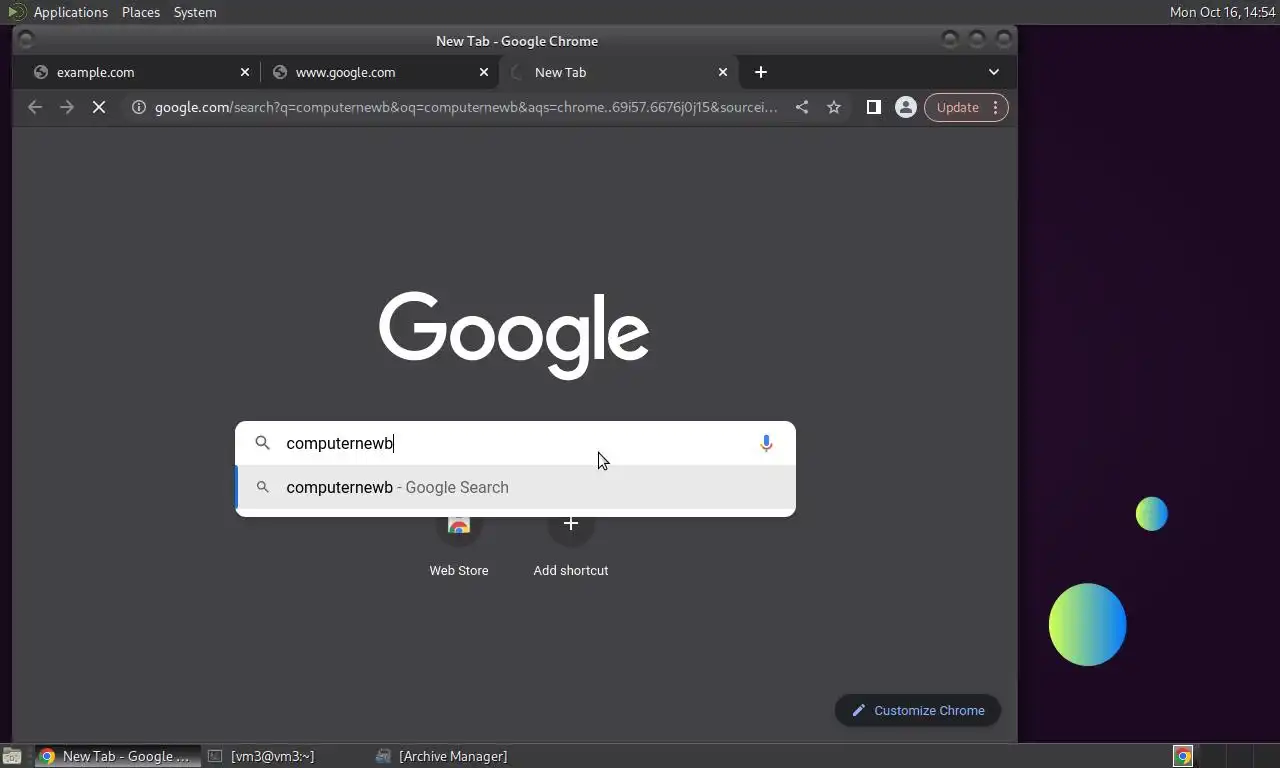Viewport: 1280px width, 768px height.
Task: Start voice search with microphone icon
Action: pyautogui.click(x=766, y=443)
